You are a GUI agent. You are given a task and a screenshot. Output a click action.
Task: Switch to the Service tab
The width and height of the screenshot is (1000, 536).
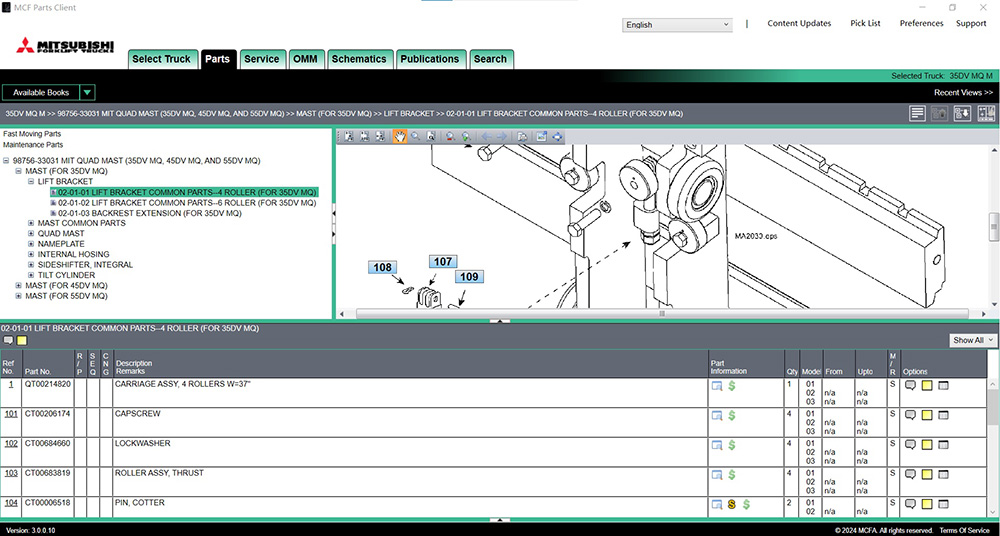(x=262, y=59)
